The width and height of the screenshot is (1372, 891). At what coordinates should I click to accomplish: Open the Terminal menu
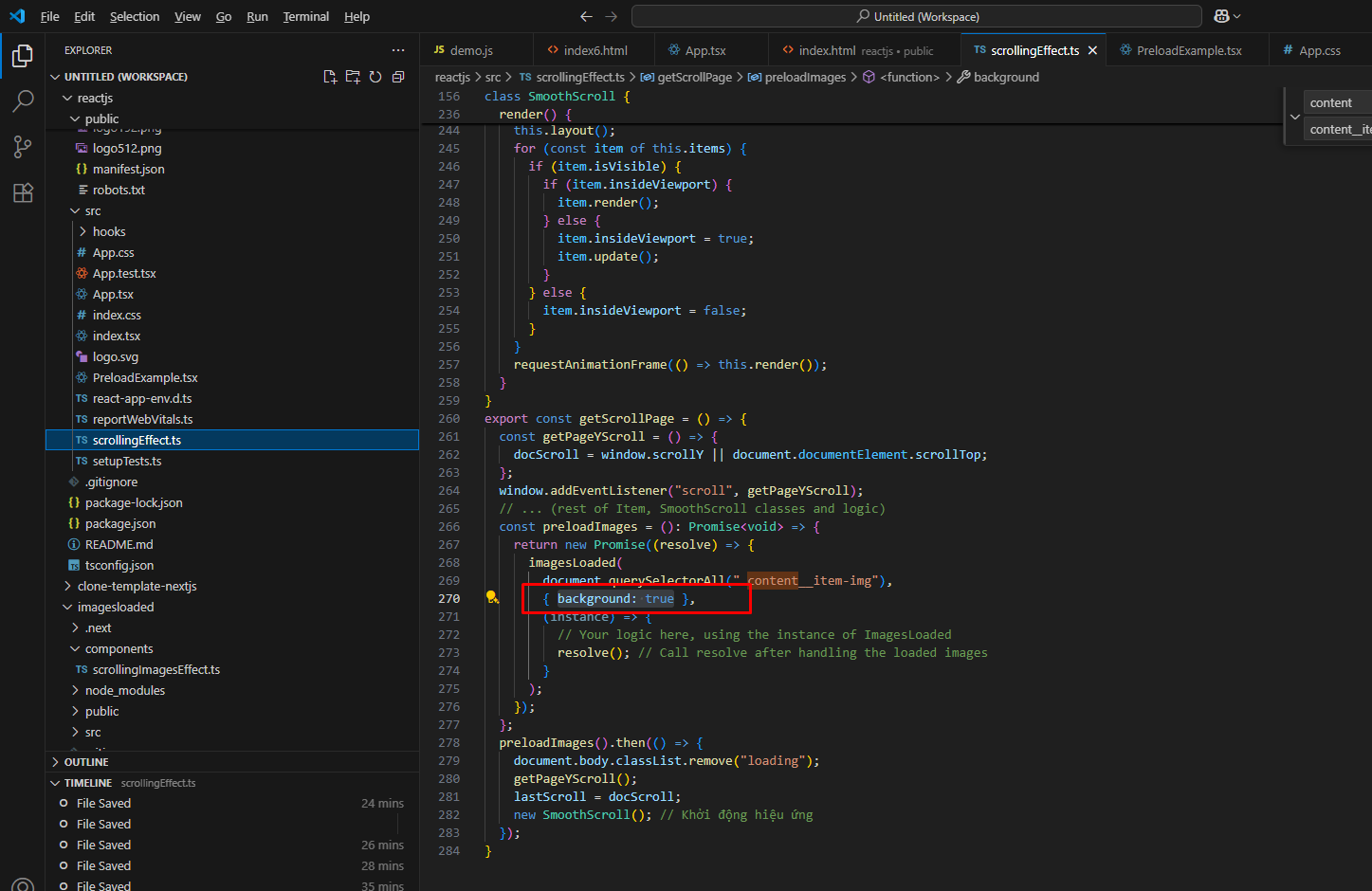coord(305,16)
